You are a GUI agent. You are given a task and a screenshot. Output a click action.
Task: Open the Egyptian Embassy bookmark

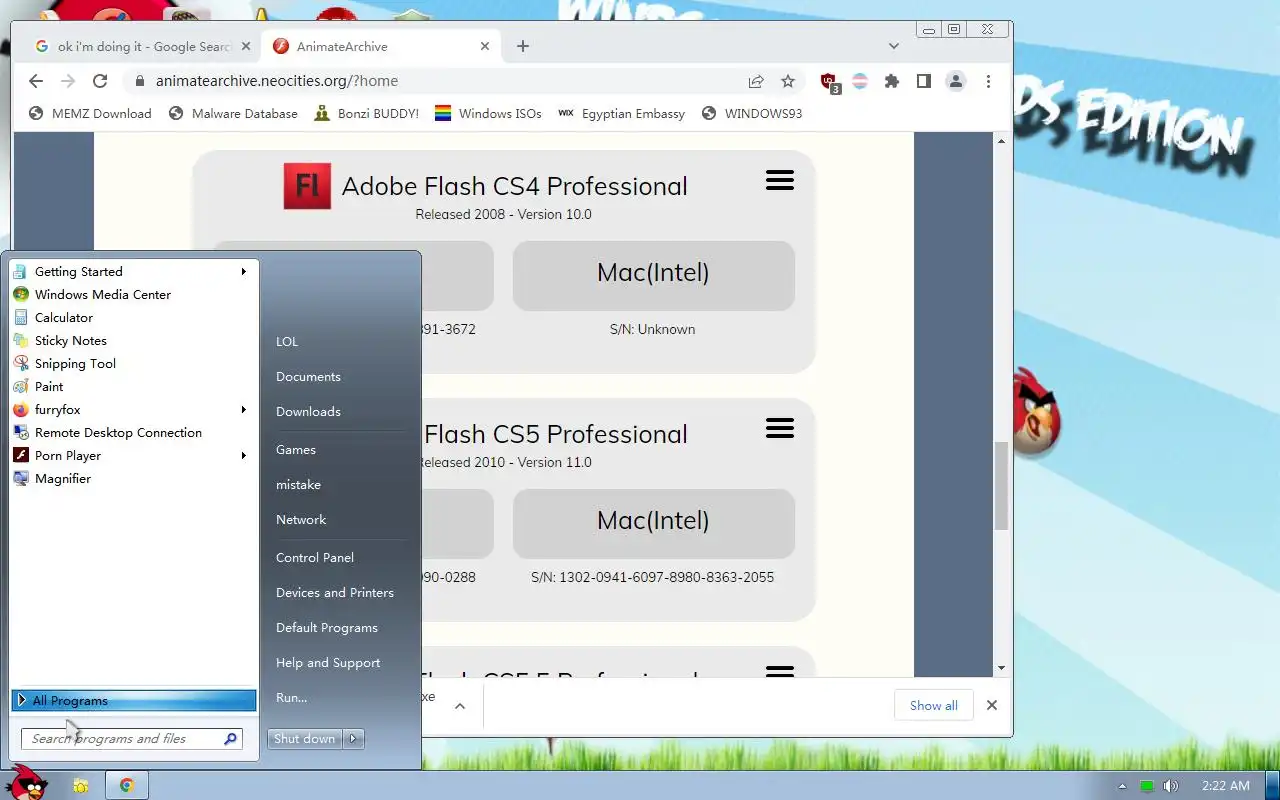coord(621,114)
